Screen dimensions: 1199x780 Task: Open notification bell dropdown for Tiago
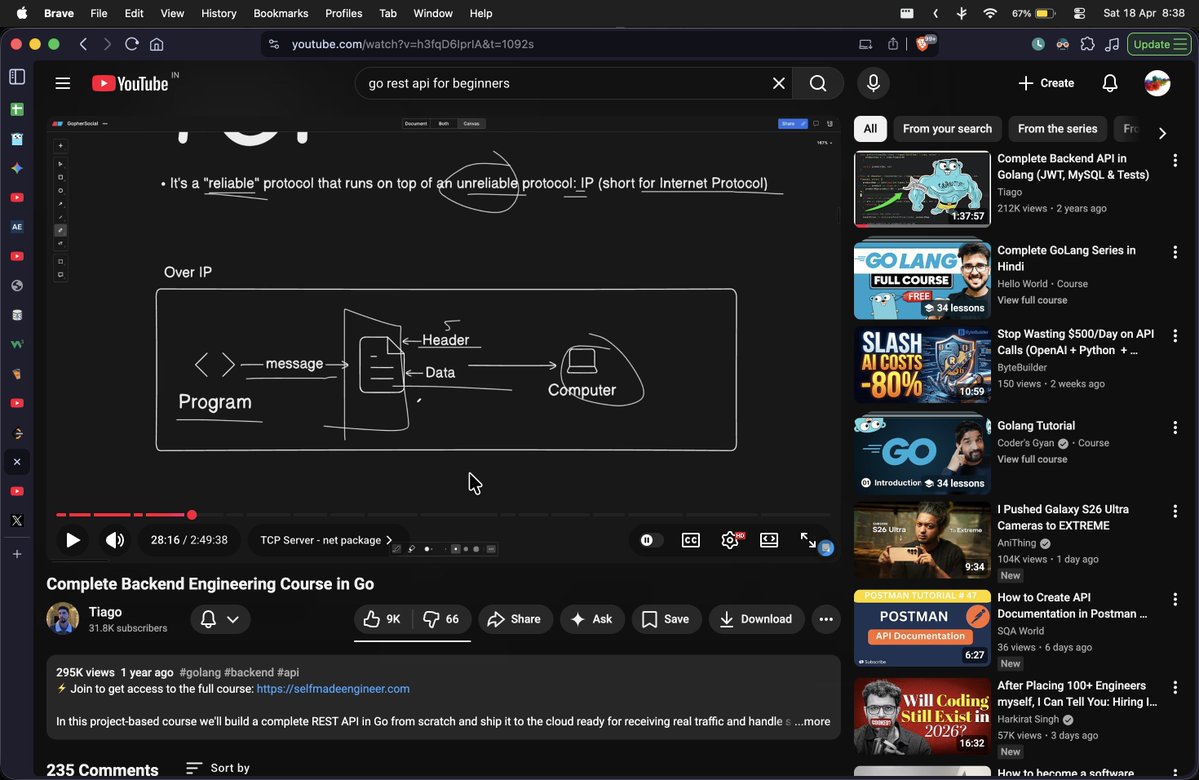220,619
